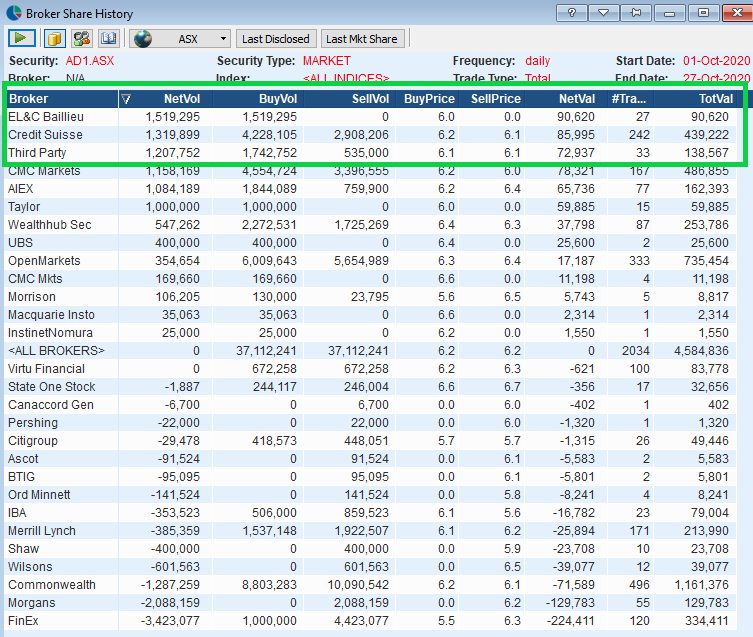The width and height of the screenshot is (753, 637).
Task: Click the MARKET security type value
Action: click(x=327, y=61)
